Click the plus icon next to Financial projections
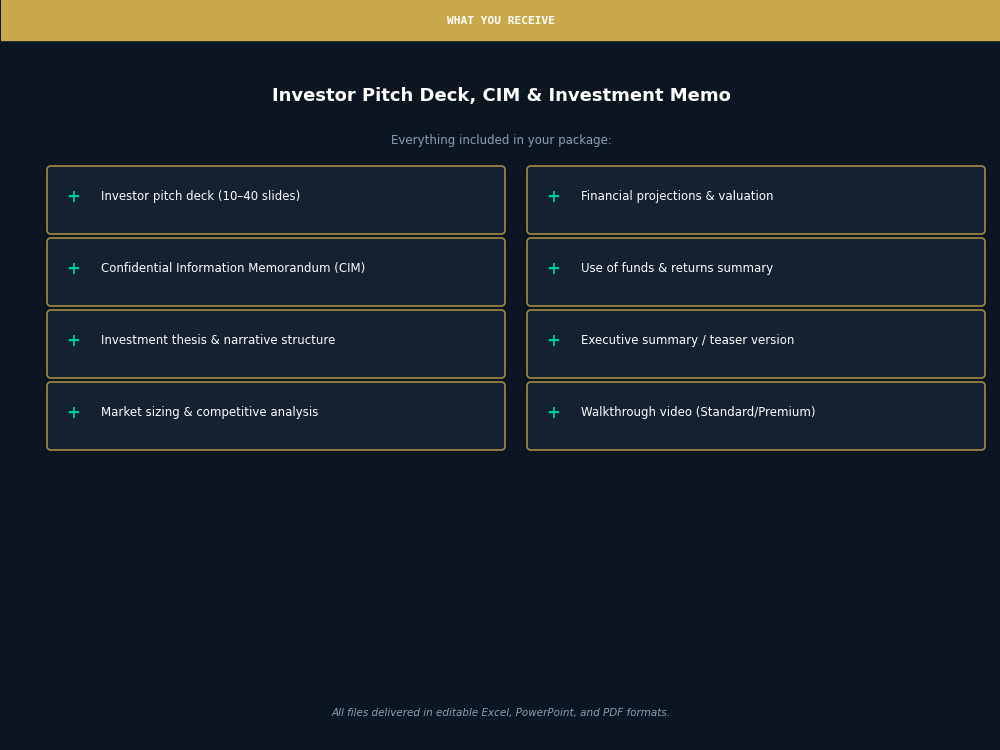This screenshot has height=750, width=1000. point(554,196)
